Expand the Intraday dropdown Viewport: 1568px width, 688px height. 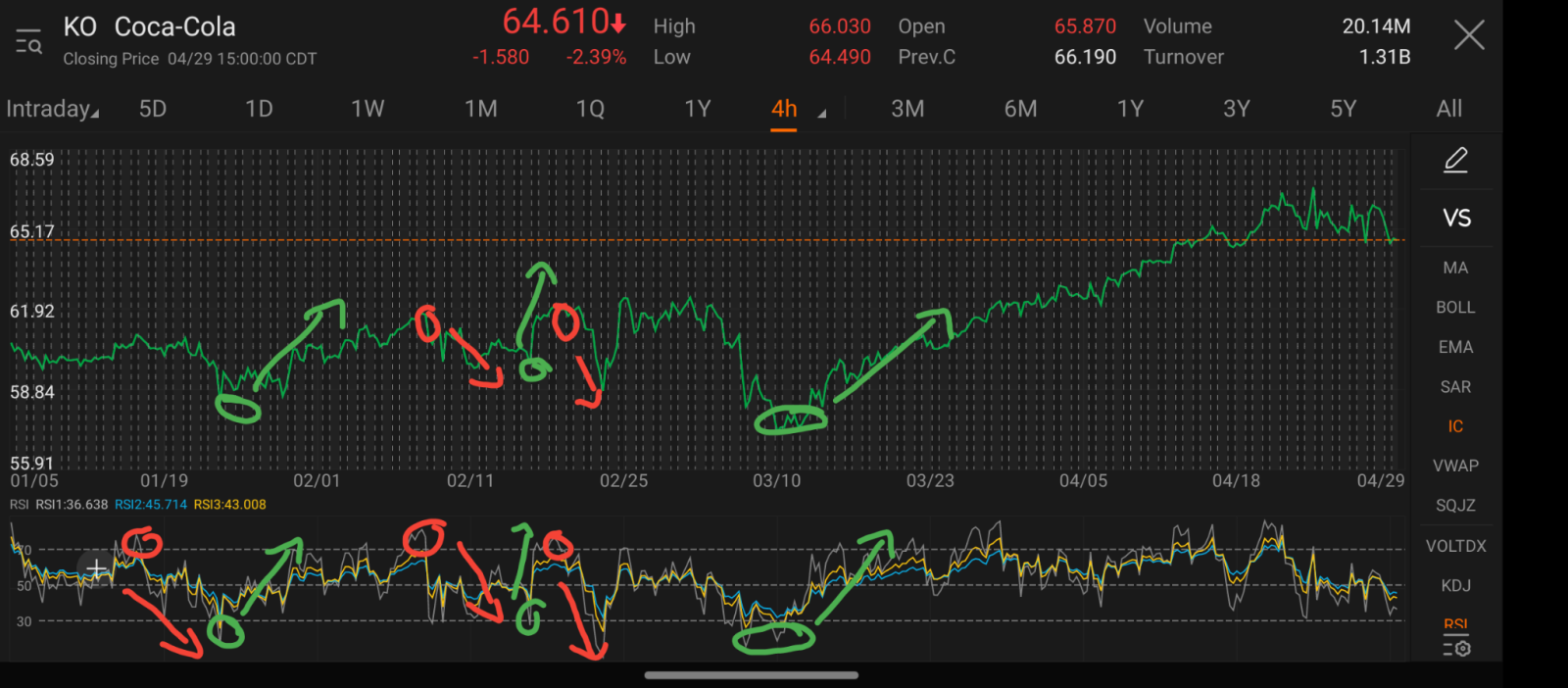52,109
